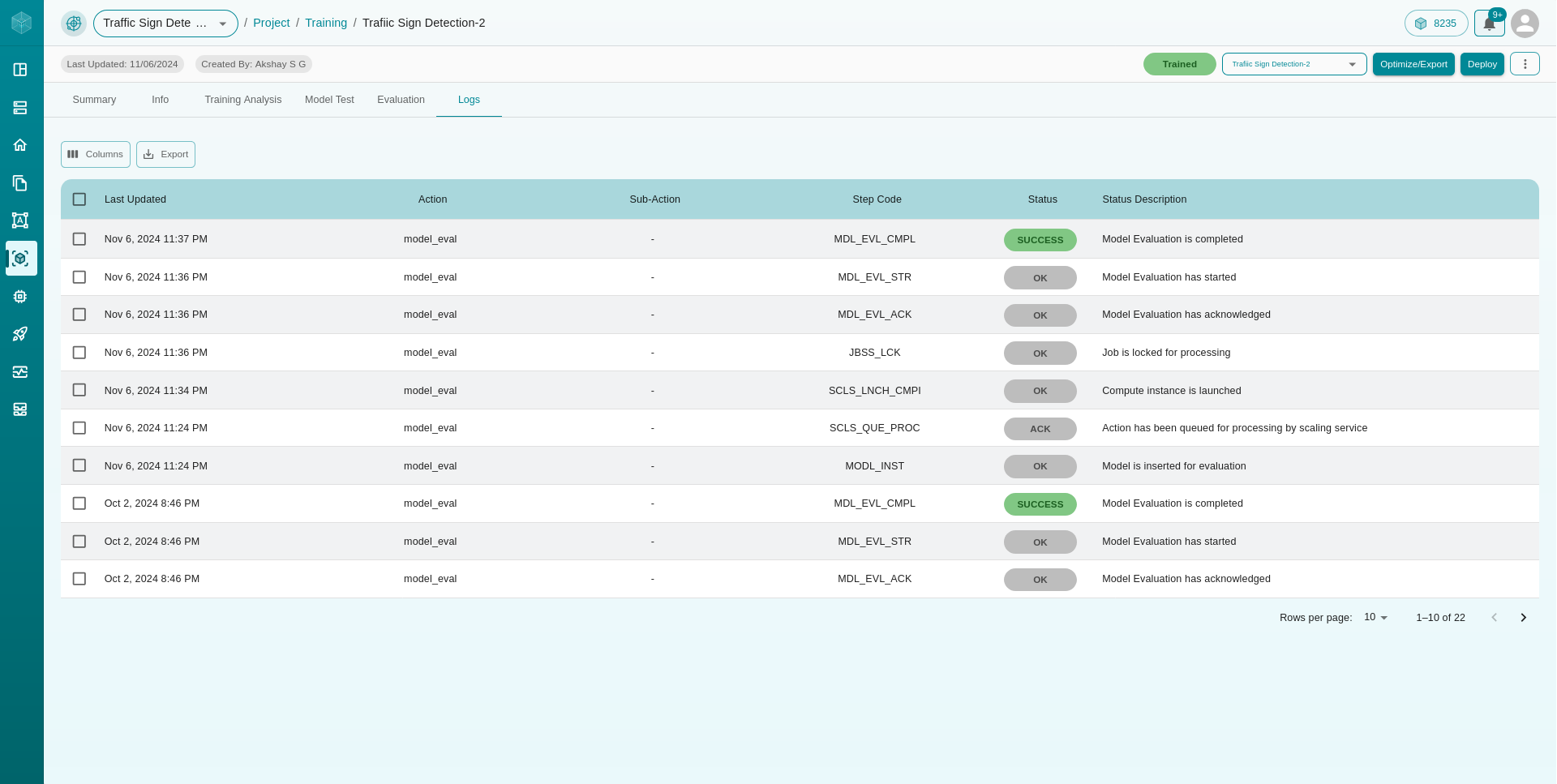The height and width of the screenshot is (784, 1557).
Task: Open the notifications bell
Action: pos(1490,24)
